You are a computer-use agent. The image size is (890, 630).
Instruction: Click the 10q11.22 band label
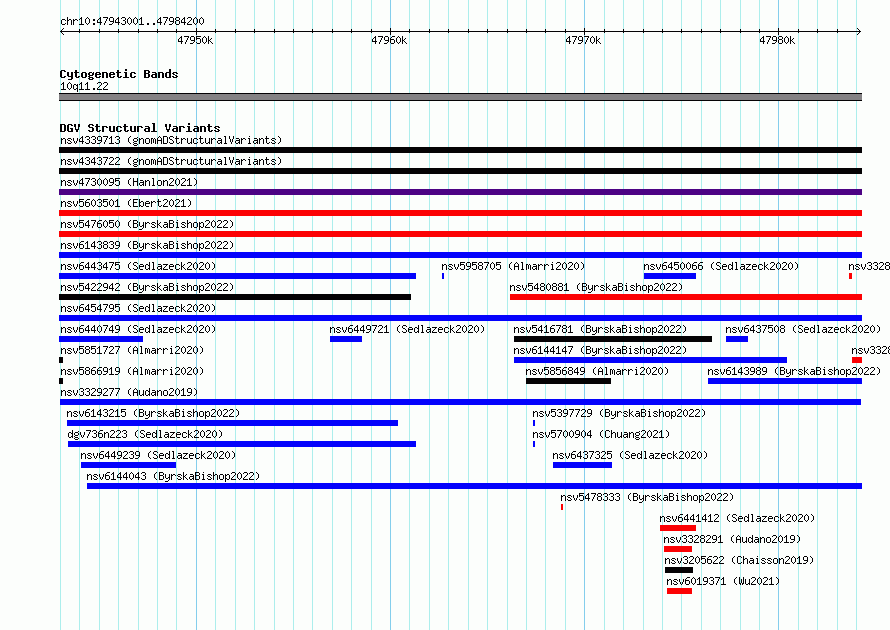pyautogui.click(x=84, y=86)
